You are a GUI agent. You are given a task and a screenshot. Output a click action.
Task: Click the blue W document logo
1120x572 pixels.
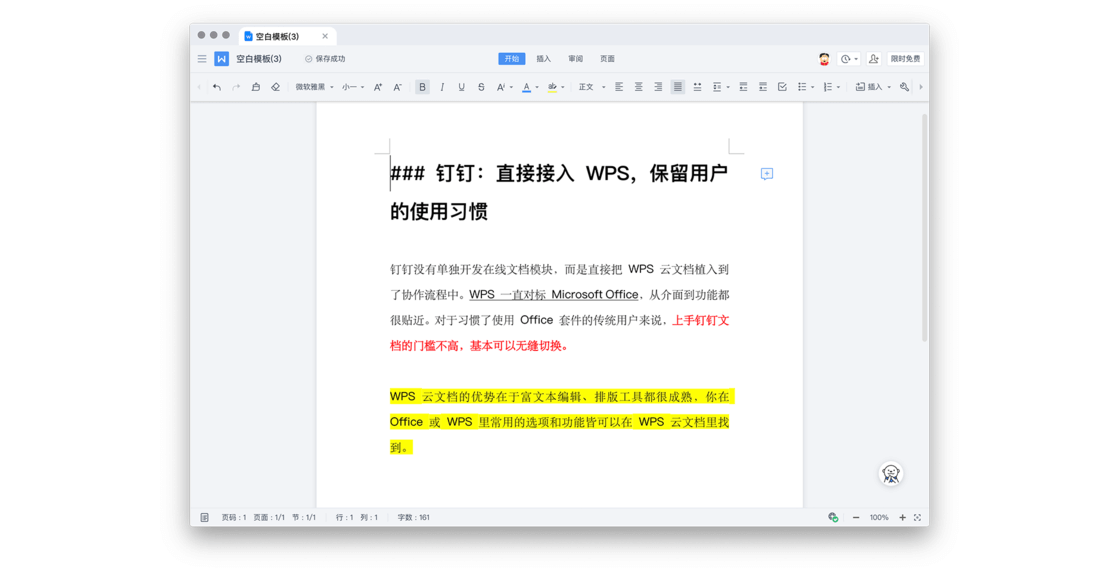pyautogui.click(x=221, y=59)
